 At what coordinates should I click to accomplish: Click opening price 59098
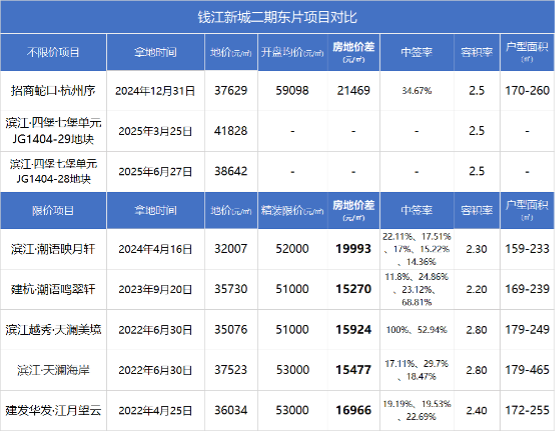293,91
